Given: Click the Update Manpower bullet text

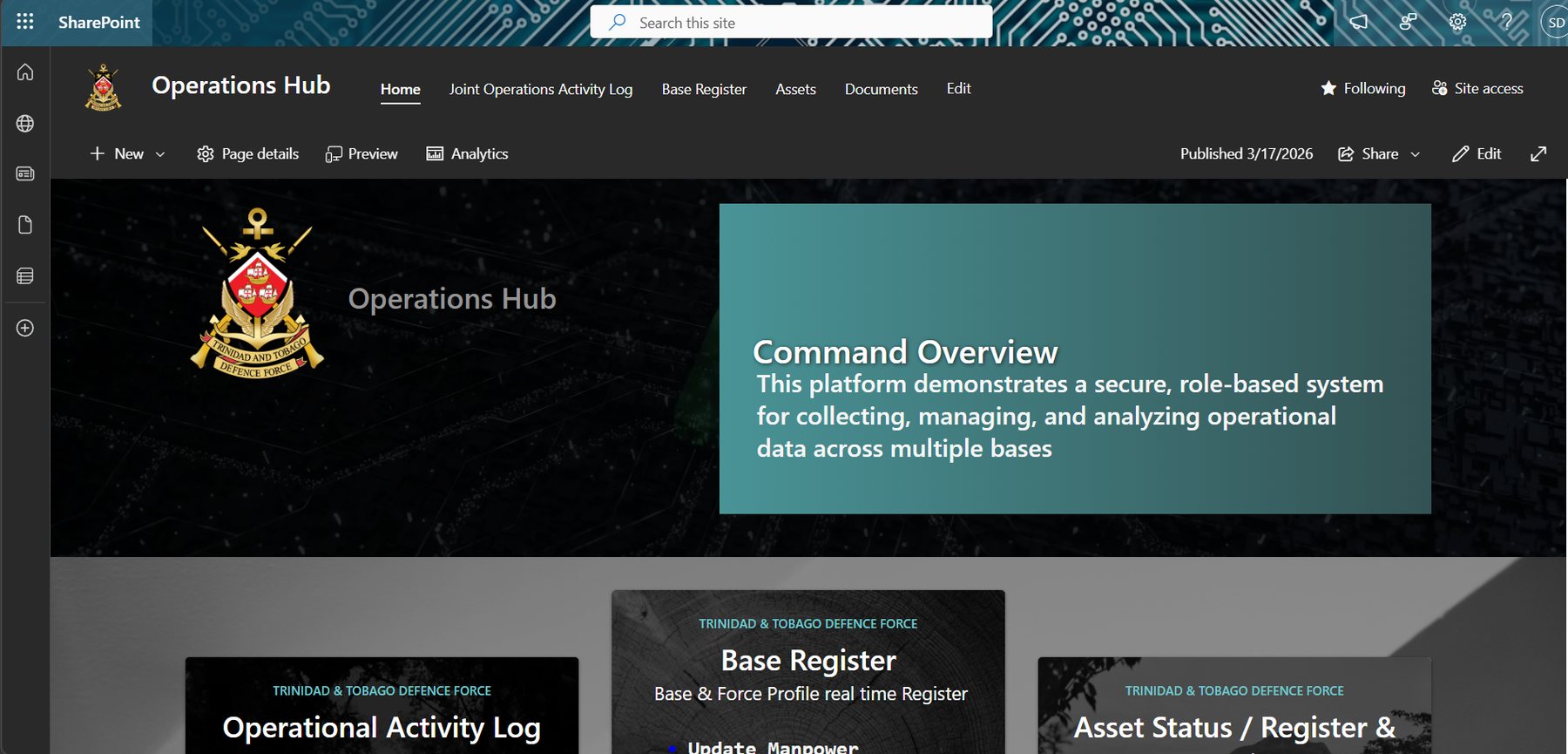Looking at the screenshot, I should pyautogui.click(x=773, y=747).
